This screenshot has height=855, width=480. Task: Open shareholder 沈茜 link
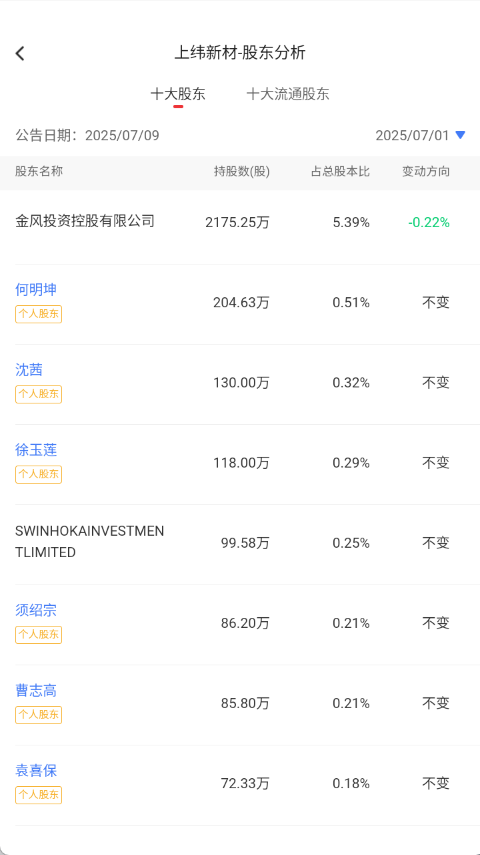29,370
